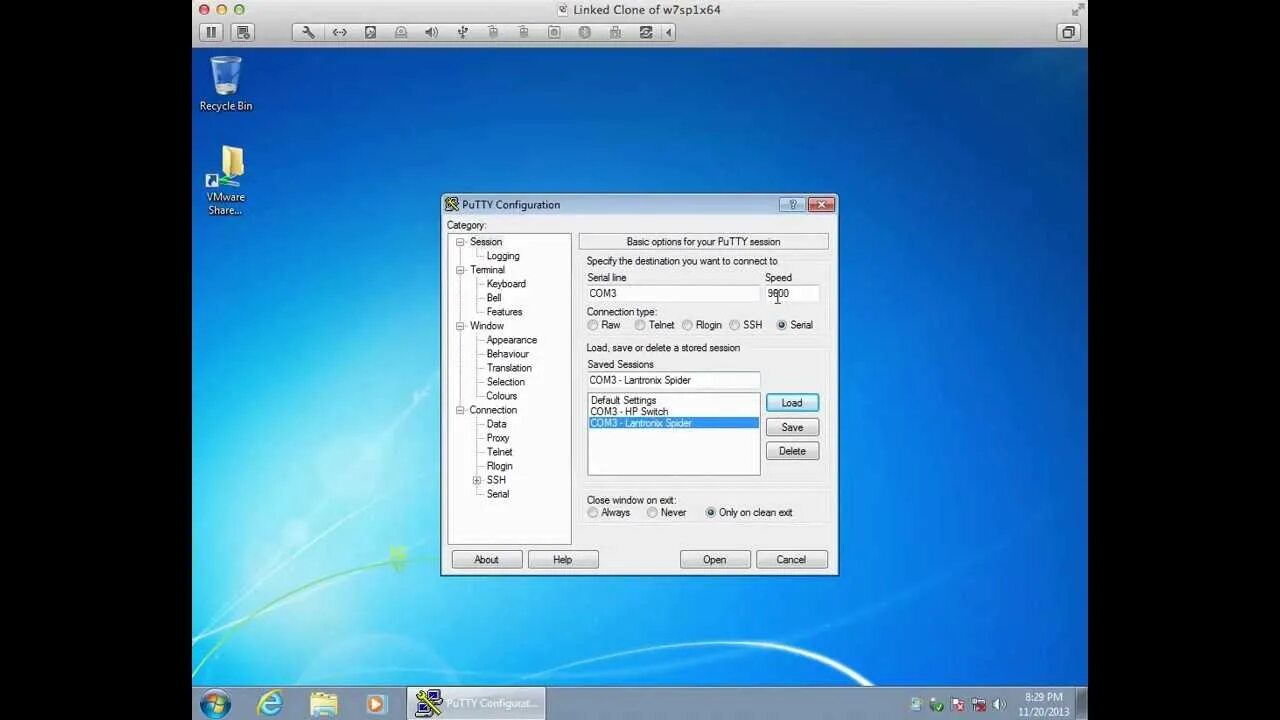1280x720 pixels.
Task: Click the Saved Sessions name field
Action: pos(673,380)
